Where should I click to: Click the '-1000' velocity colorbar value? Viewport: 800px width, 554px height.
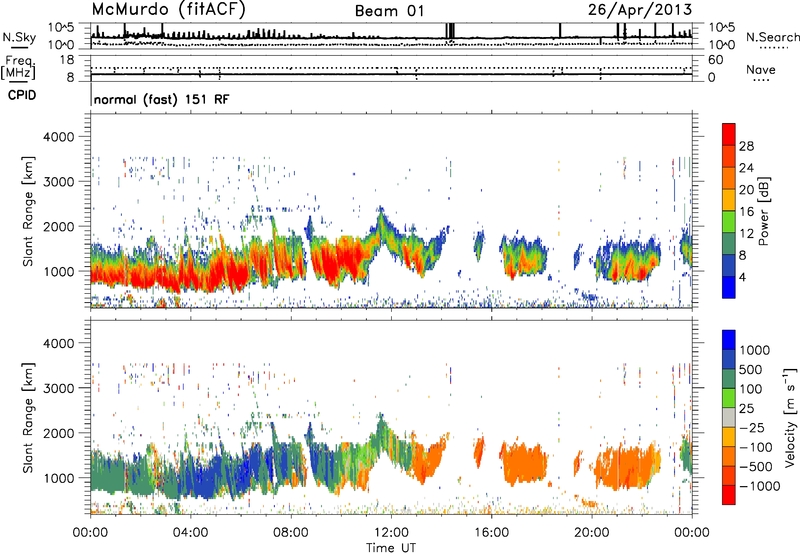click(759, 486)
